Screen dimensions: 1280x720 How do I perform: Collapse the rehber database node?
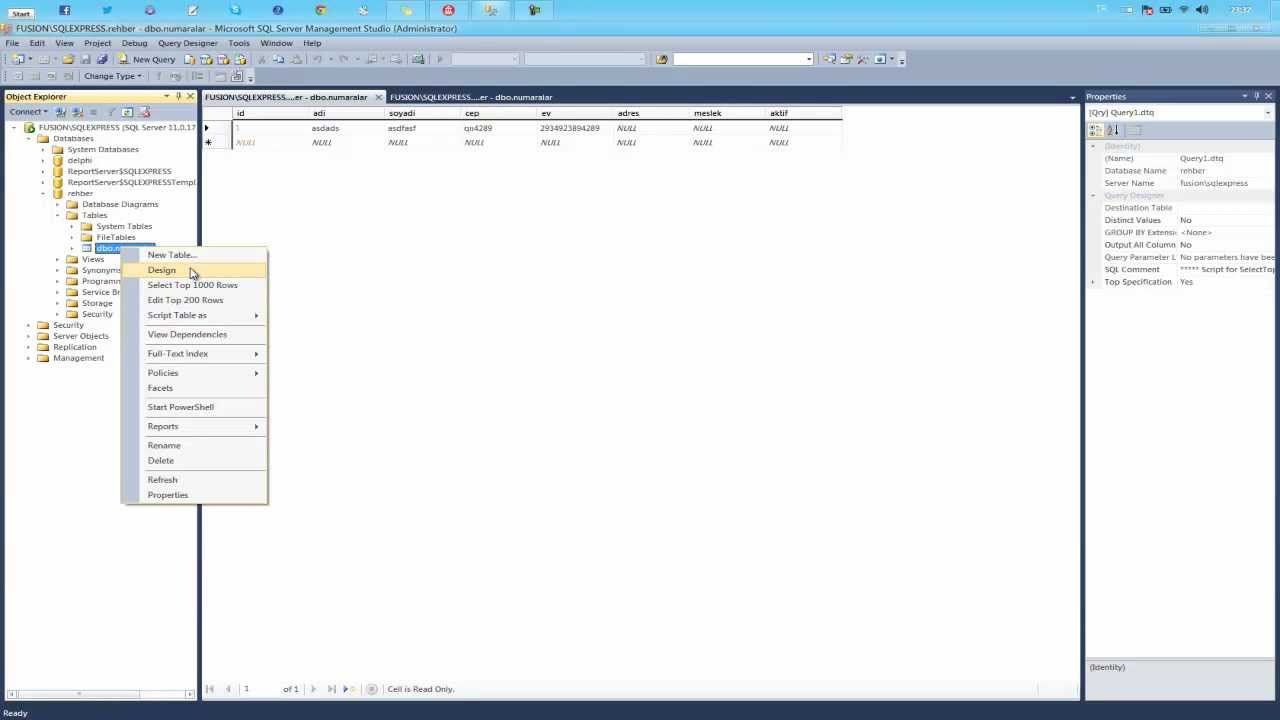(x=43, y=193)
